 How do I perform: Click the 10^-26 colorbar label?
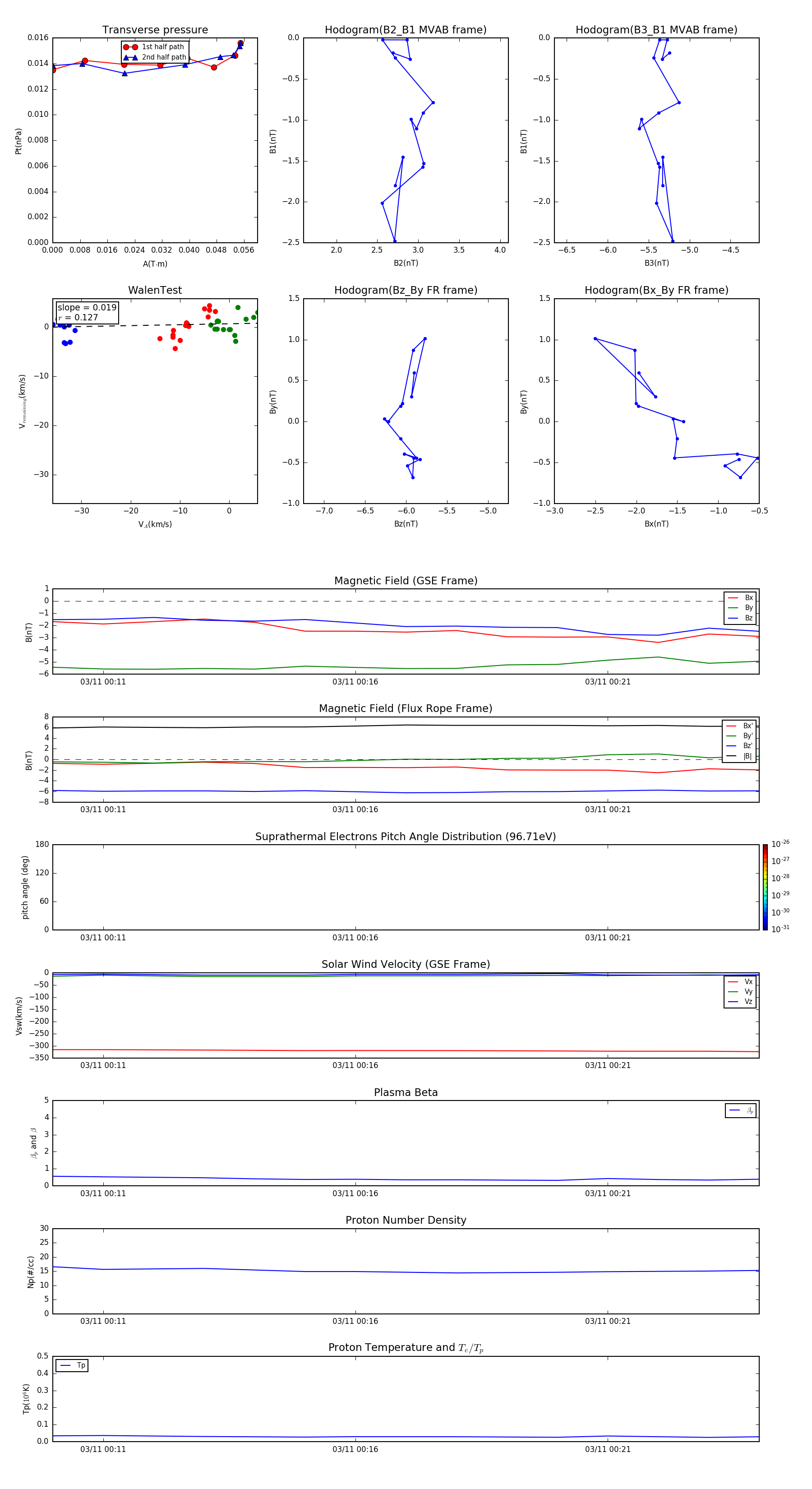pyautogui.click(x=780, y=844)
